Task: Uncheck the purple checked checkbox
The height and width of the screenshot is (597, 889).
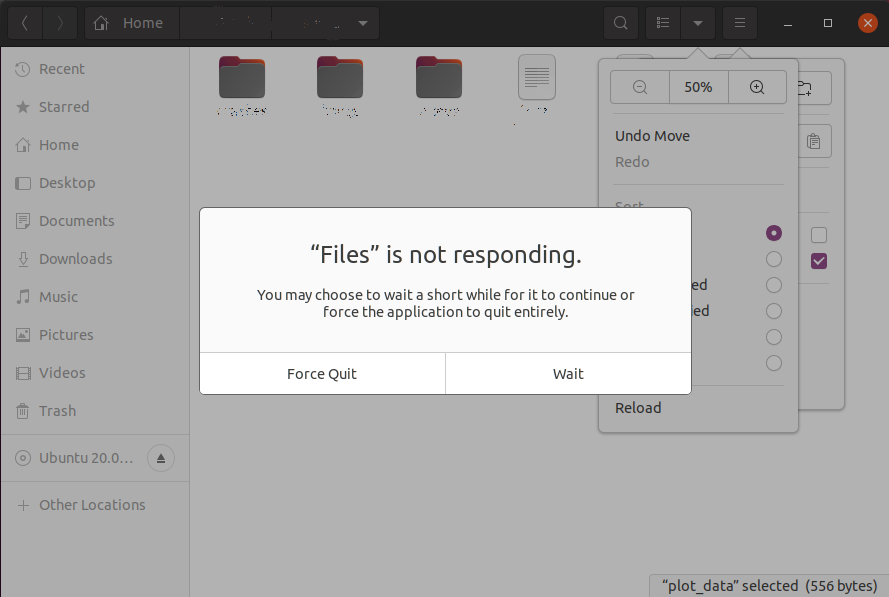Action: point(819,261)
